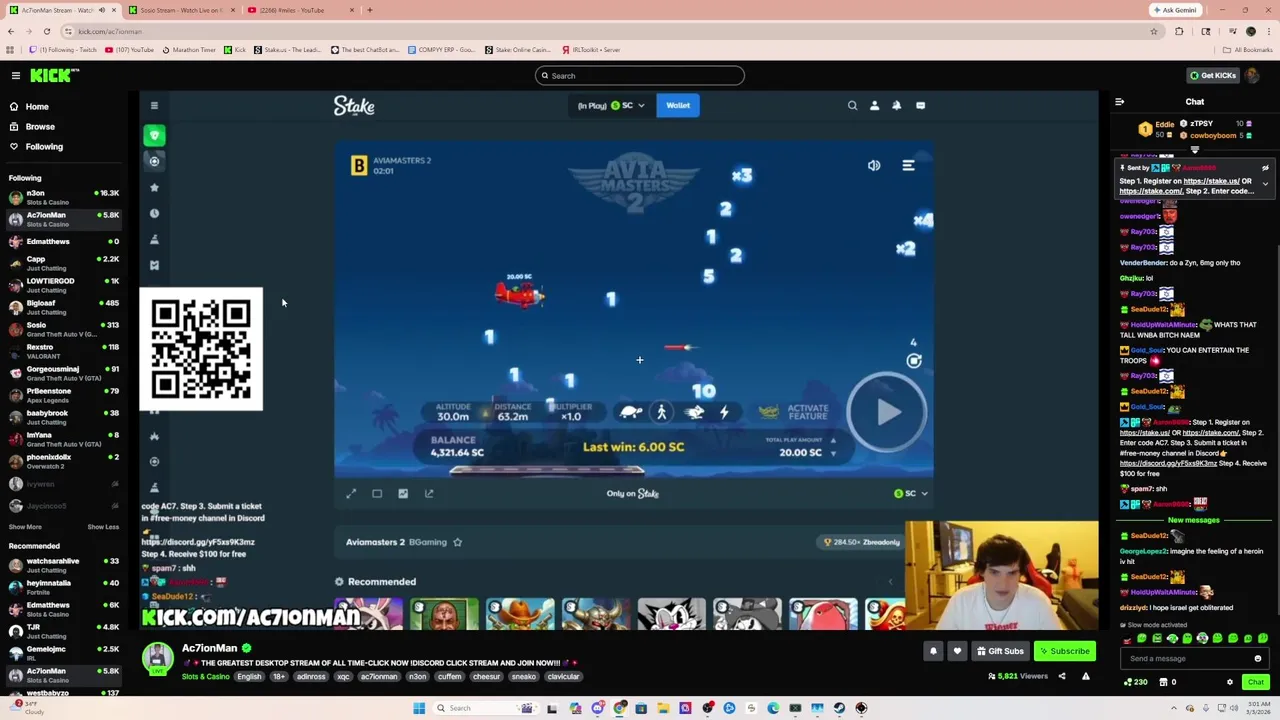Open game in popout window icon
The width and height of the screenshot is (1280, 720).
pos(429,493)
